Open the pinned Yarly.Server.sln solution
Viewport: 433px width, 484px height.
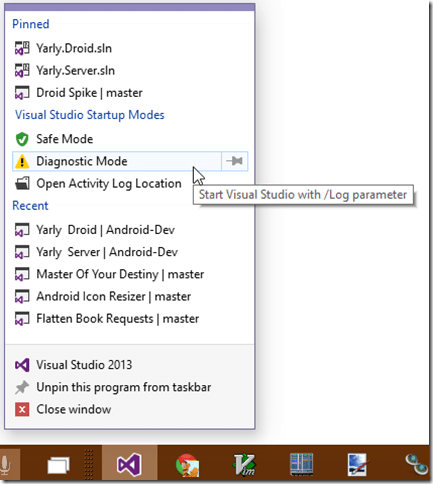(x=130, y=71)
